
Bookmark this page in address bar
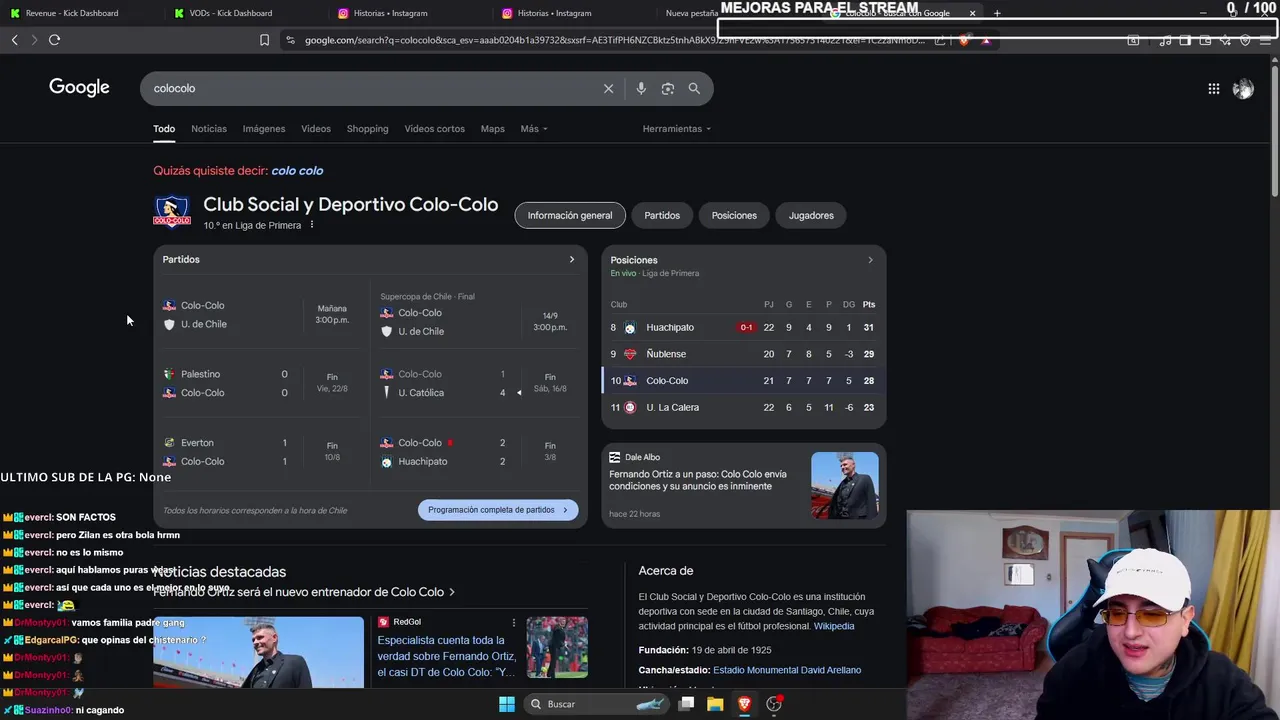(x=264, y=40)
